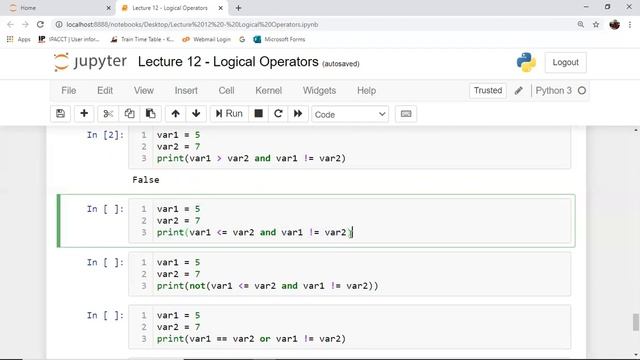
Task: Save notebook with the floppy disk icon
Action: (60, 114)
